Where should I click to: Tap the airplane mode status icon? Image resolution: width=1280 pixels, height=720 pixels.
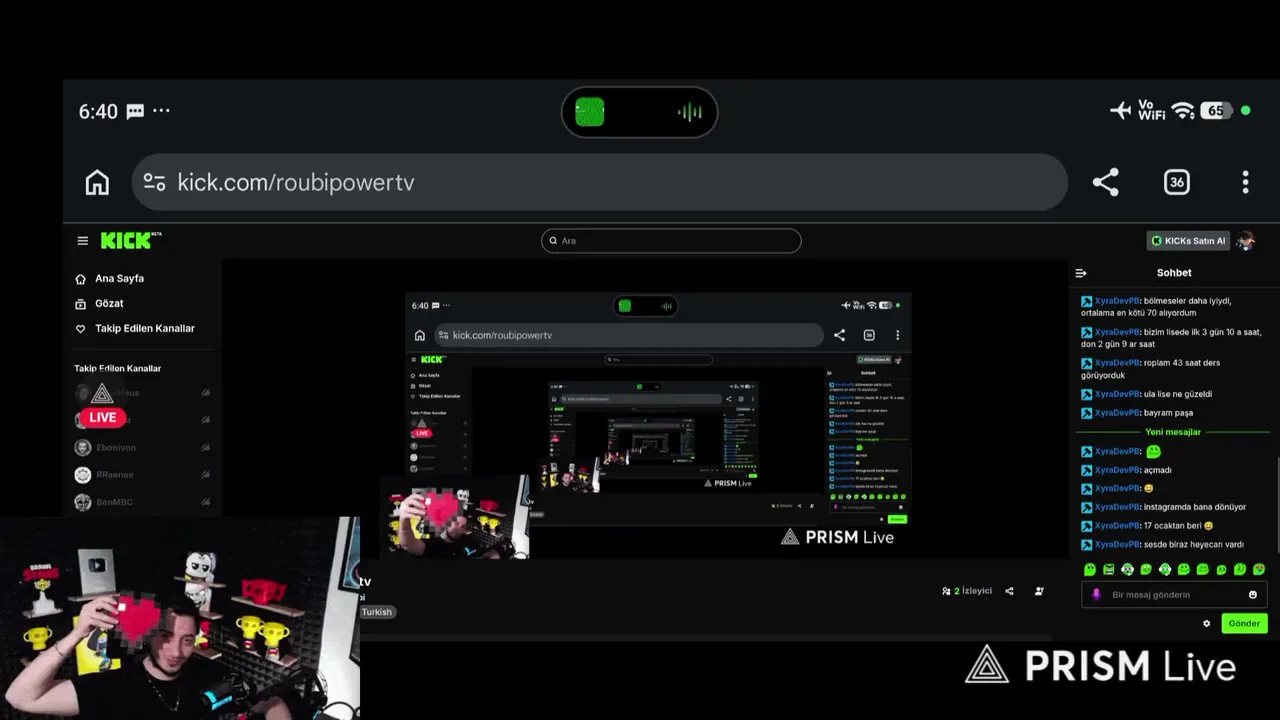[1121, 111]
